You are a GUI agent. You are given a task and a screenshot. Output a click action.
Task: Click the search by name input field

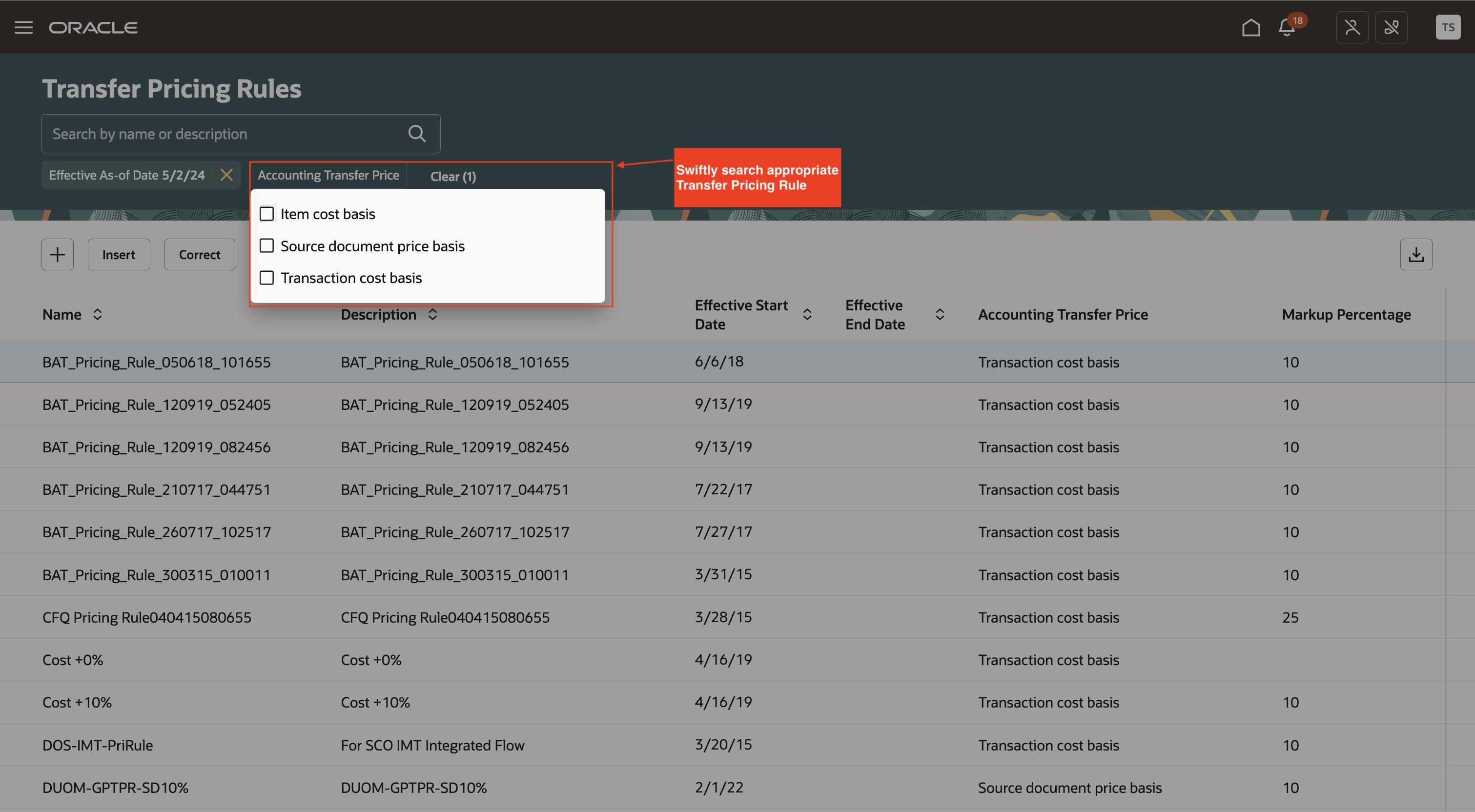pos(224,133)
